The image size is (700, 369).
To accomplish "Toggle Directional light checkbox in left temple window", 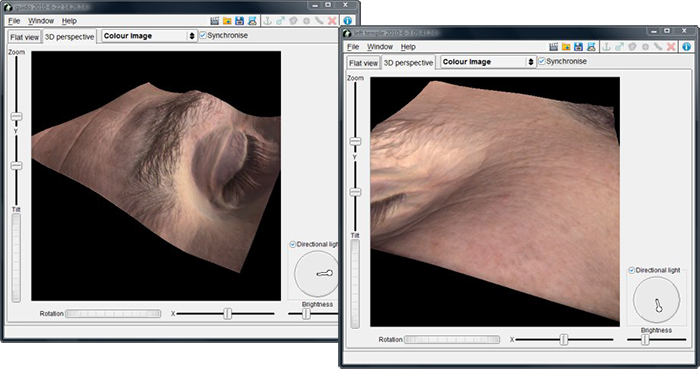I will click(632, 270).
